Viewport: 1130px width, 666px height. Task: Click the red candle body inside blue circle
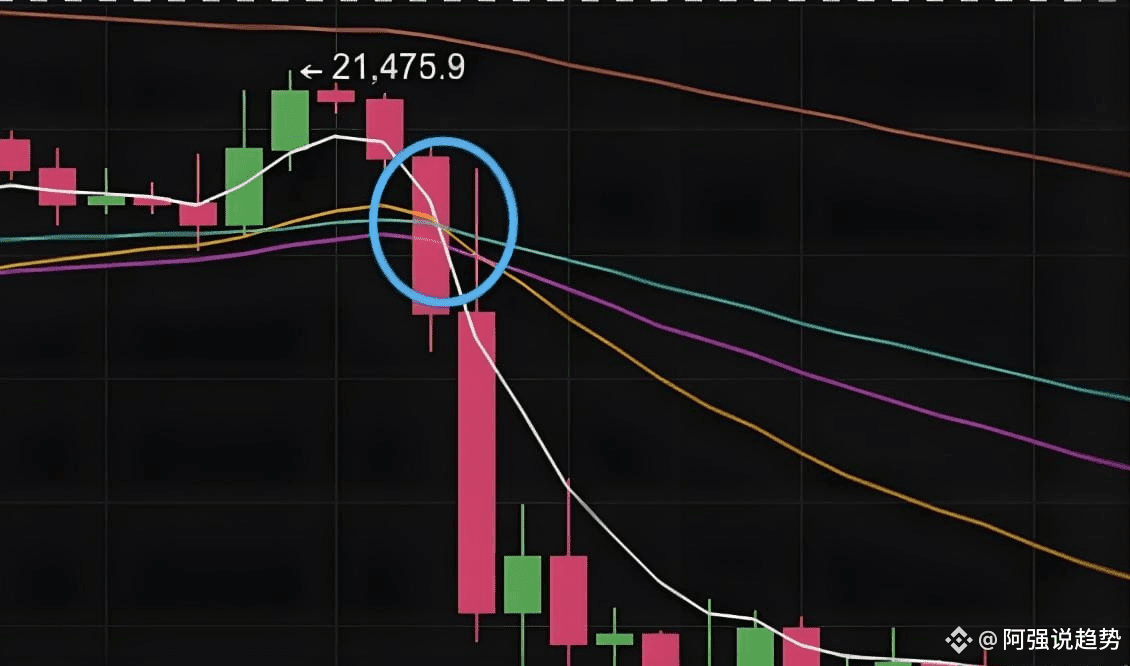[x=430, y=235]
